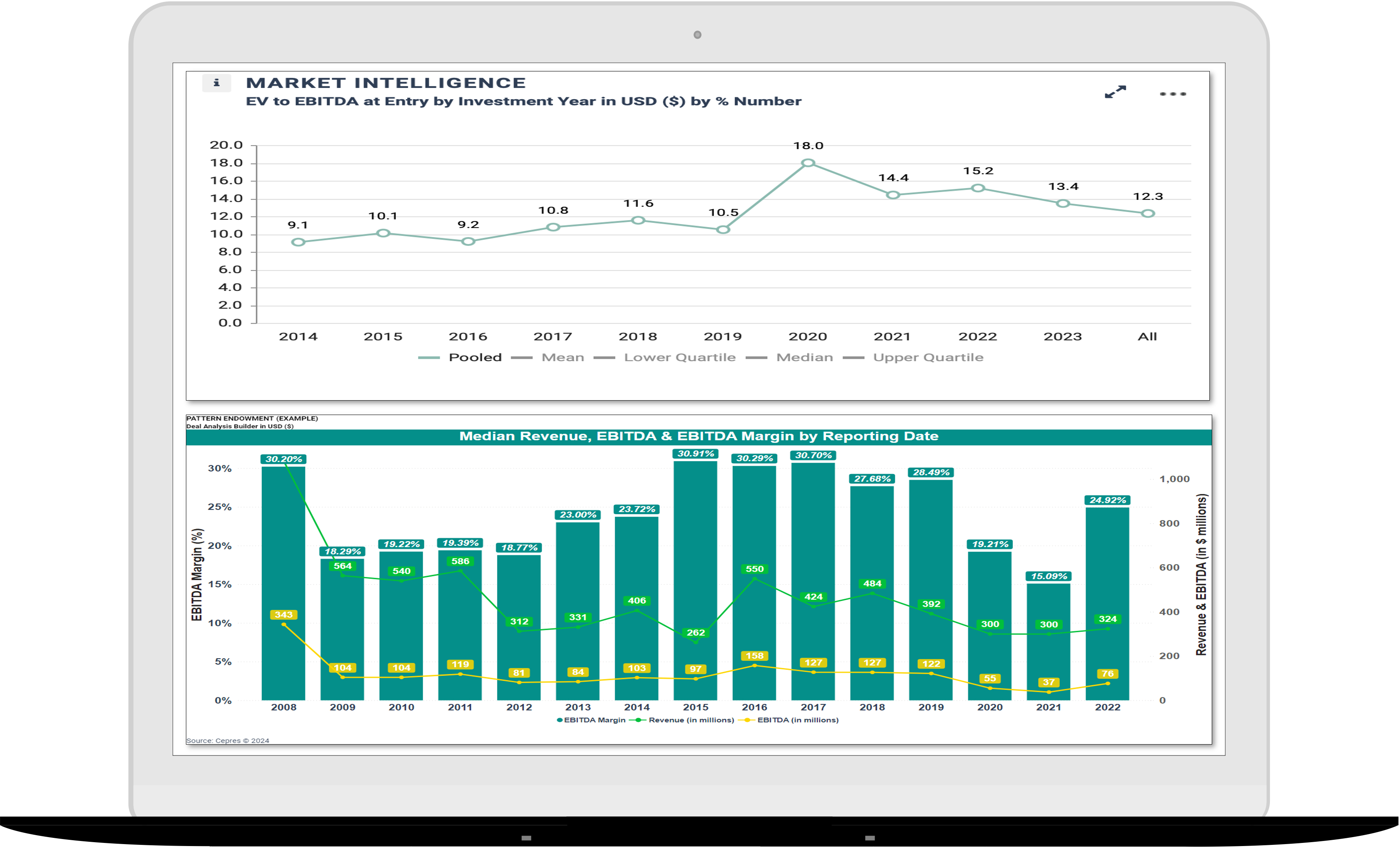Click the EBITDA label 119
This screenshot has height=848, width=1400.
[x=460, y=664]
